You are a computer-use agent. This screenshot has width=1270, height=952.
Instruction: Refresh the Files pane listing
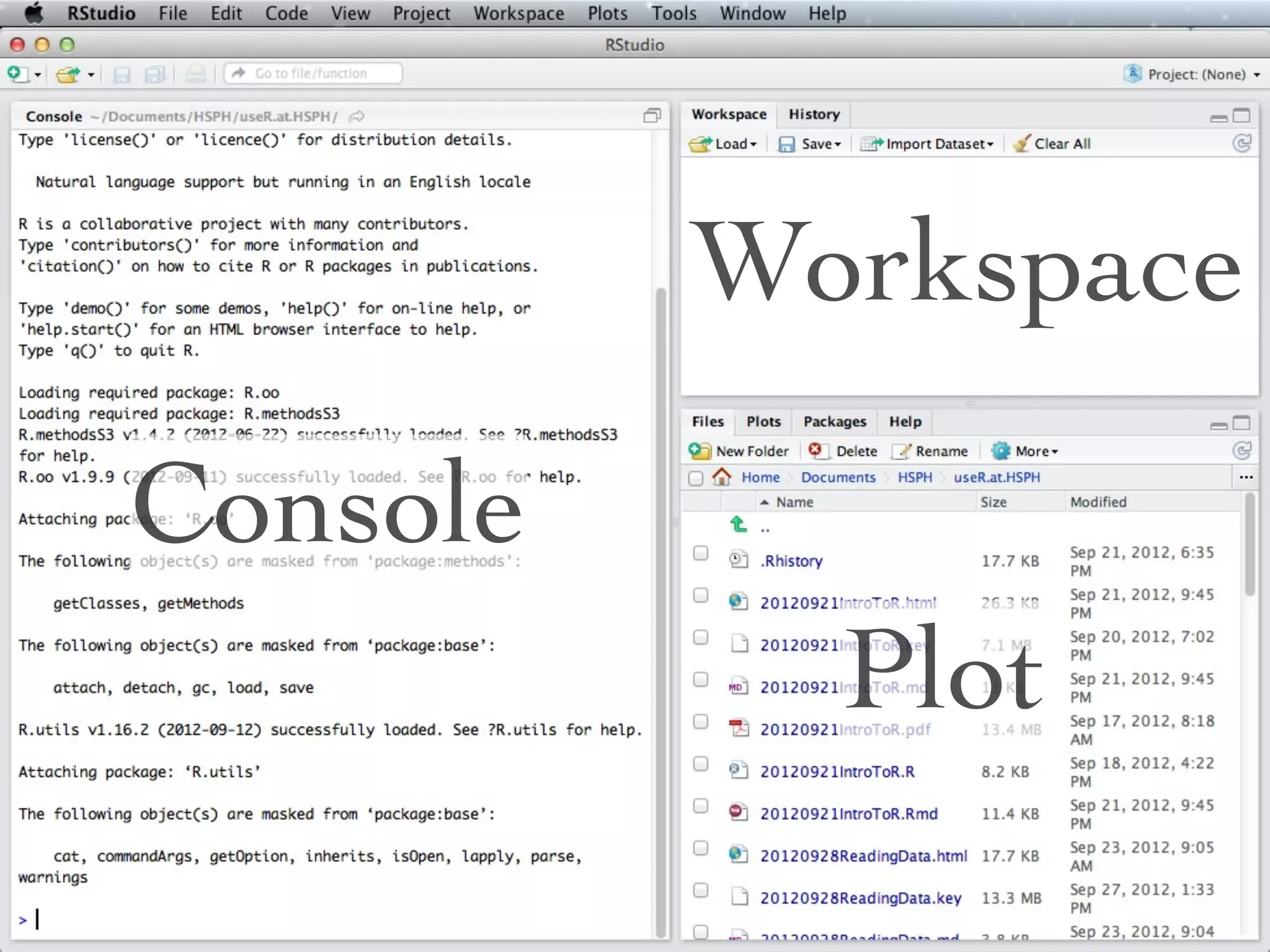(x=1241, y=451)
